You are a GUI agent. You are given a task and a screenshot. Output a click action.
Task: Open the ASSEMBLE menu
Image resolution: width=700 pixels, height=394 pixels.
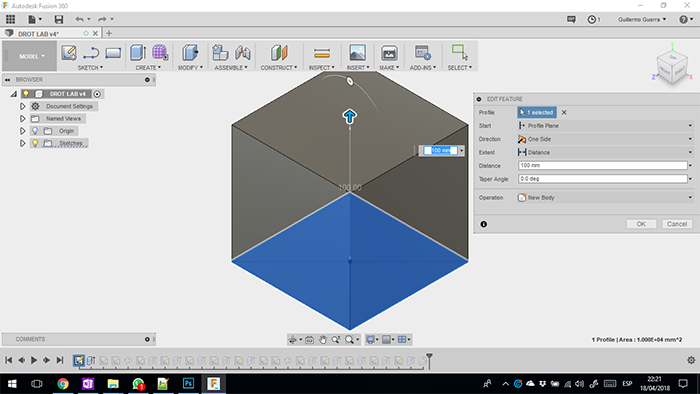[231, 67]
